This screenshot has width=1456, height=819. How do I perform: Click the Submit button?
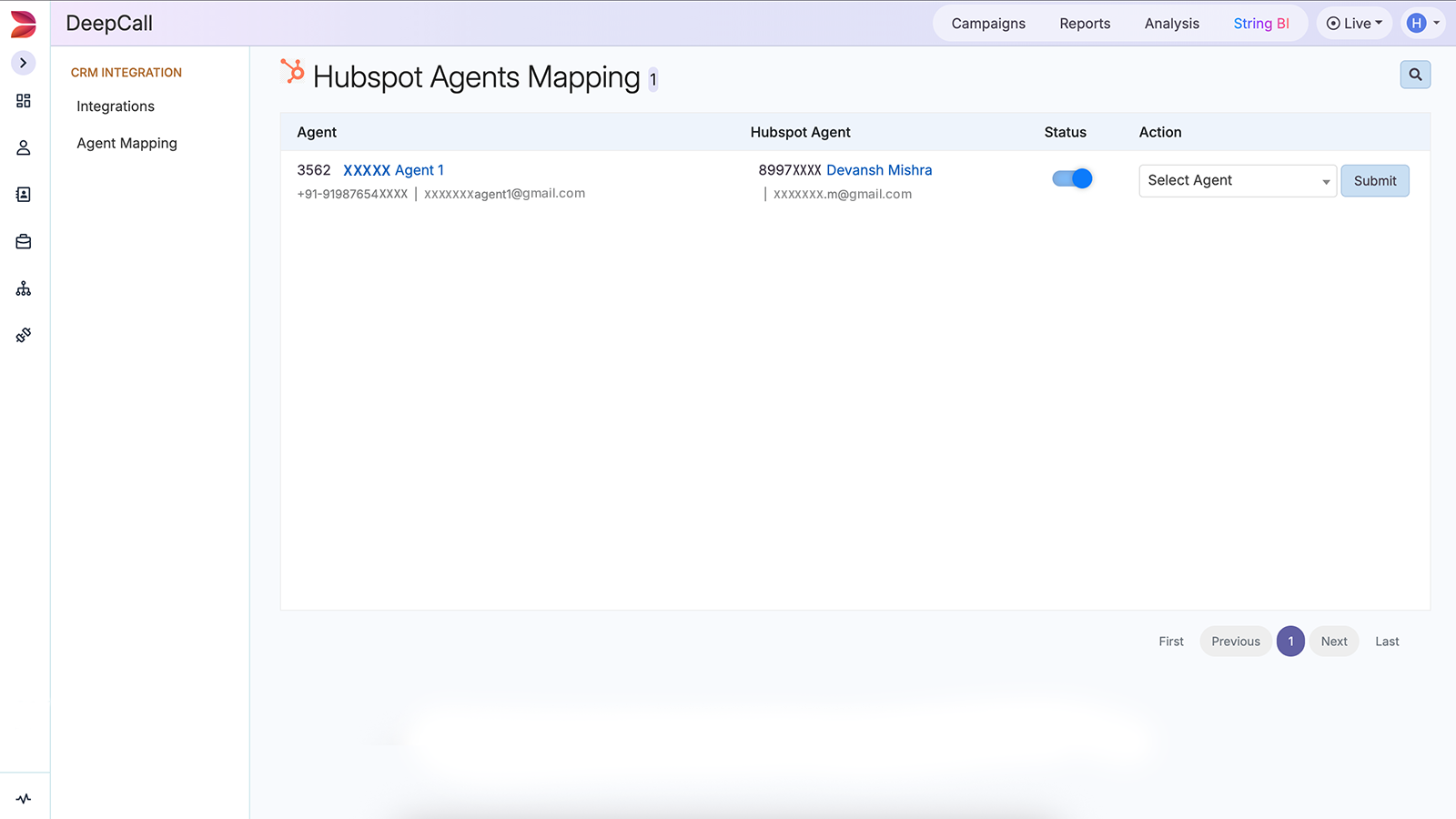(1375, 181)
